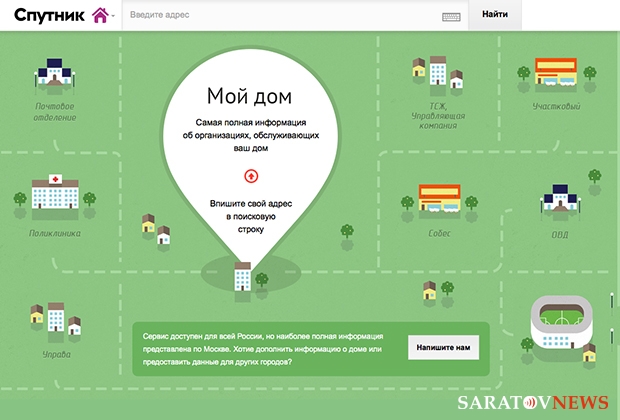Select the Участковый building icon
The image size is (620, 420).
click(556, 71)
